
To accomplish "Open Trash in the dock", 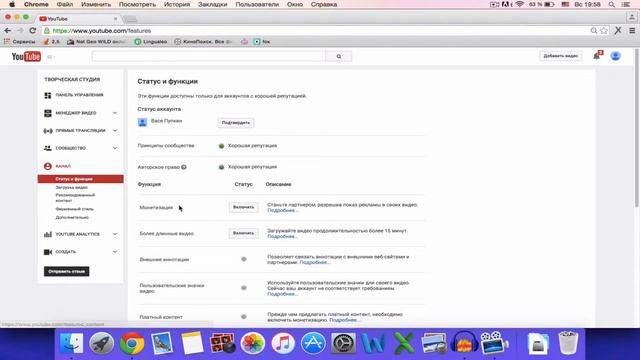I will pos(568,343).
